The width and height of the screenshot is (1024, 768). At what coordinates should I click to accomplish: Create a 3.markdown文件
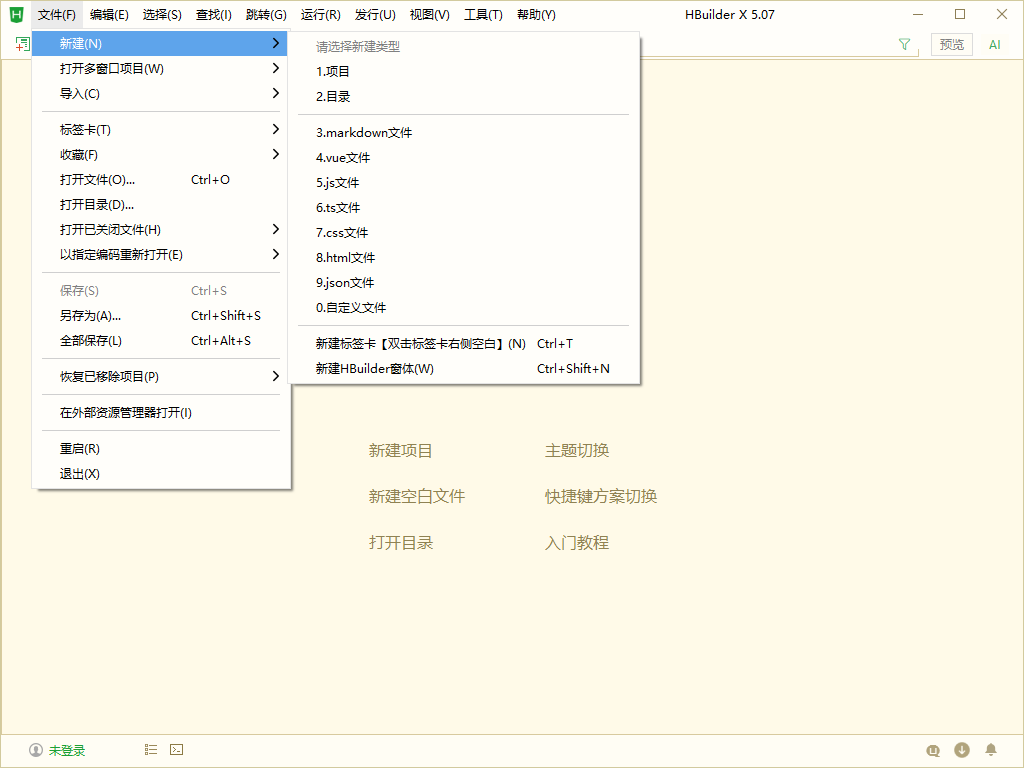(x=464, y=133)
